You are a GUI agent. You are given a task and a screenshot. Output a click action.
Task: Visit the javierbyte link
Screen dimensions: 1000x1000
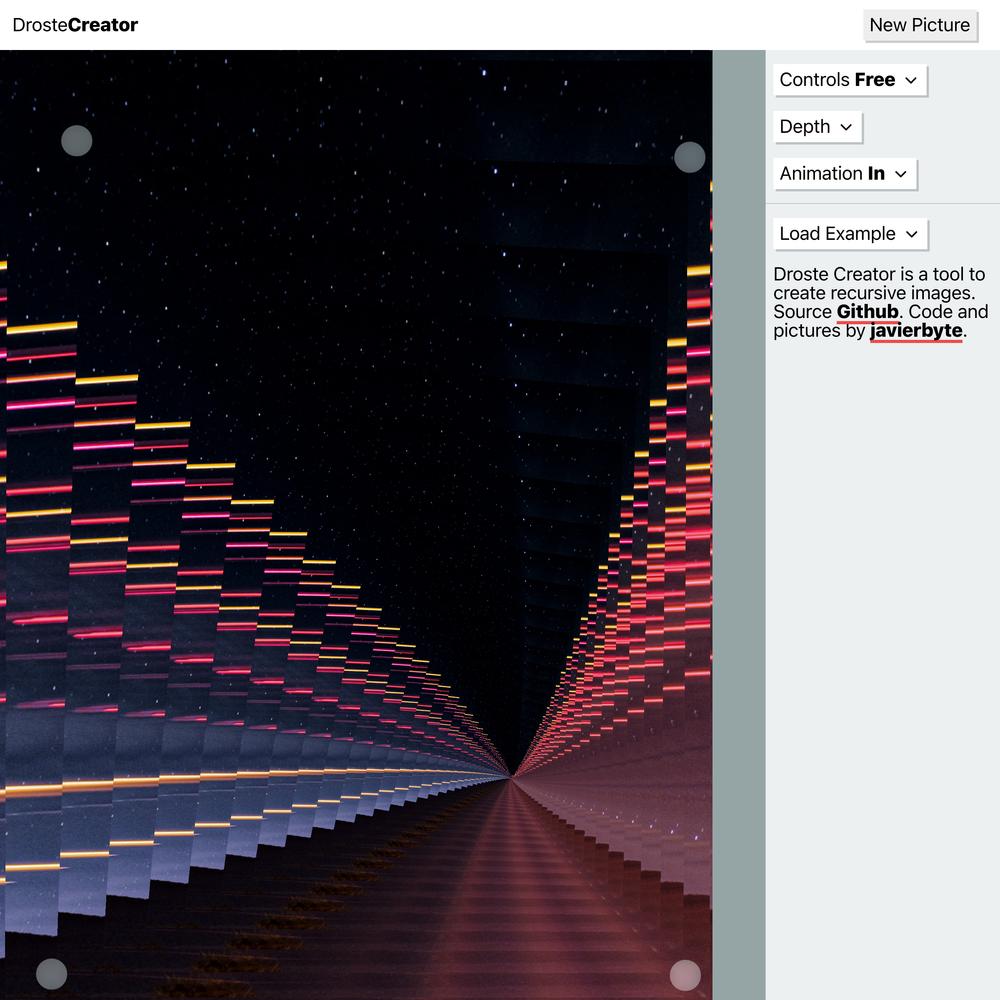pyautogui.click(x=916, y=331)
